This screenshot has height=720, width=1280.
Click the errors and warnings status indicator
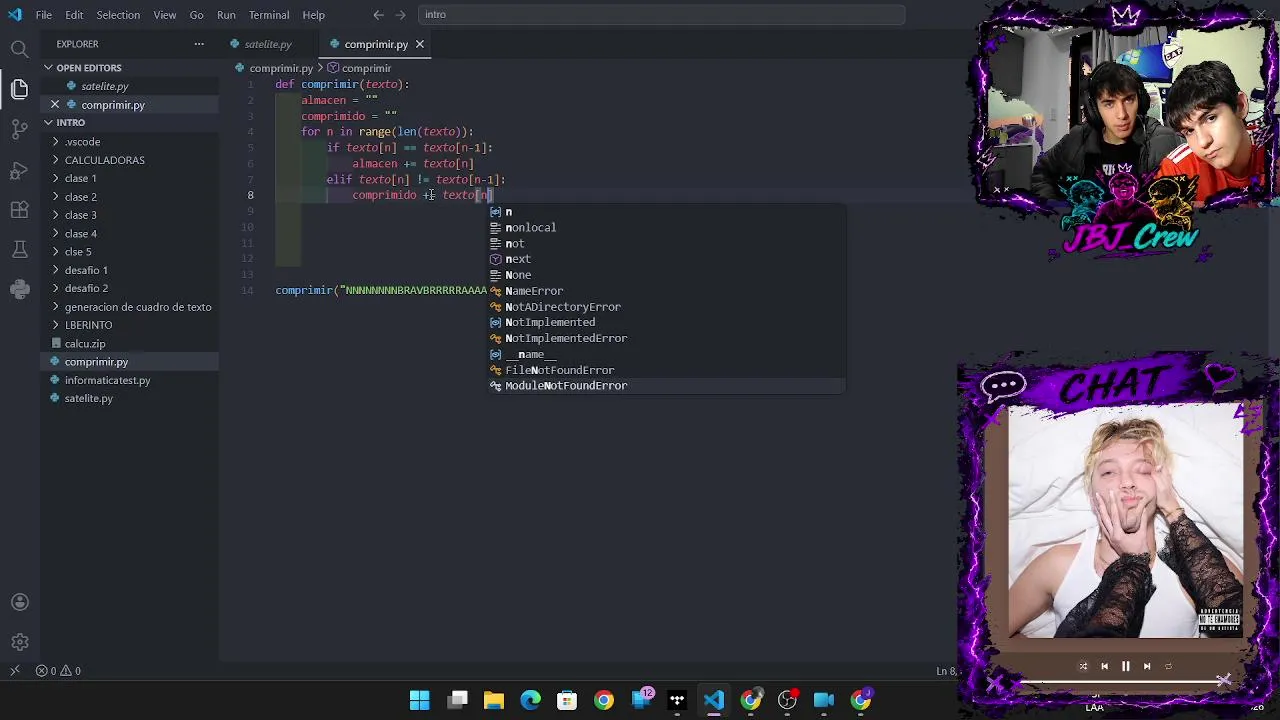click(58, 671)
